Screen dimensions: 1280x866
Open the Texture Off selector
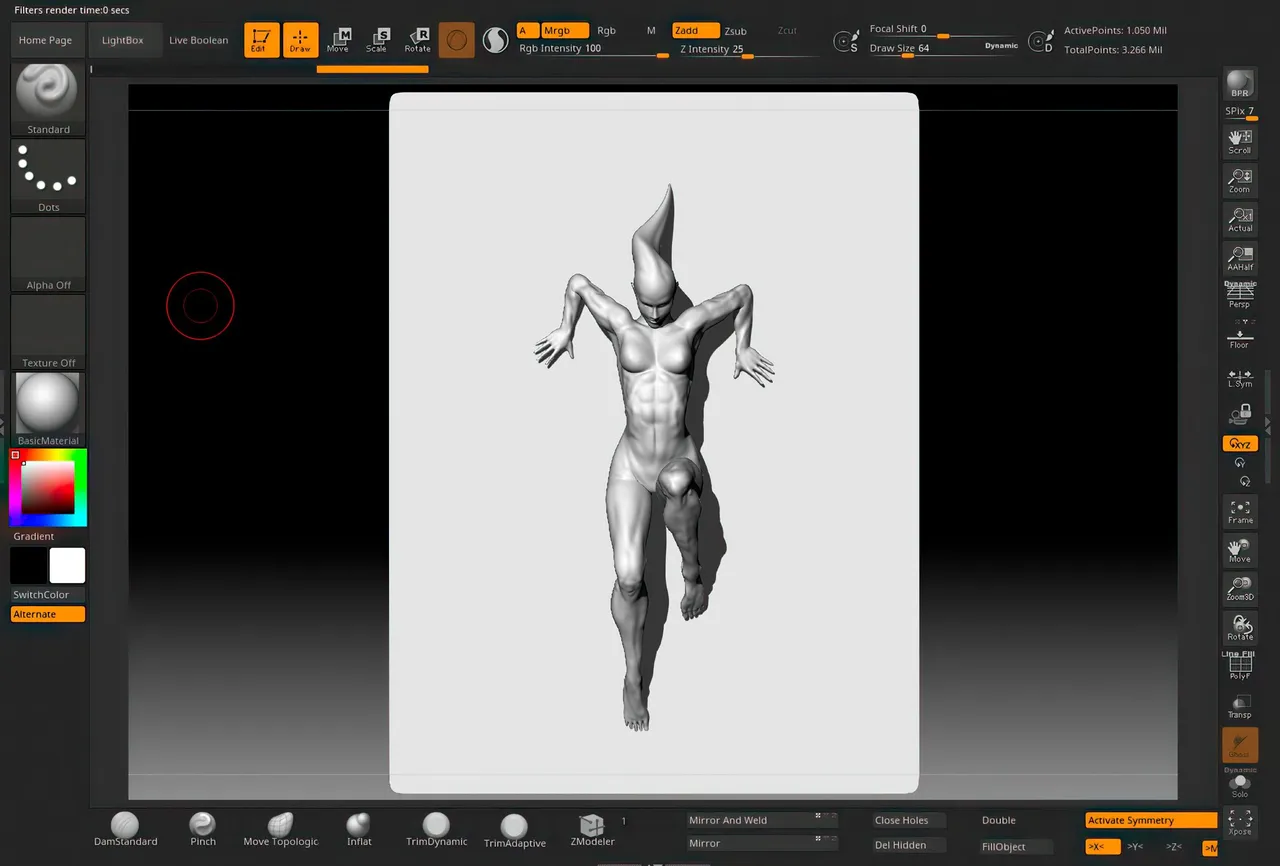[x=48, y=333]
